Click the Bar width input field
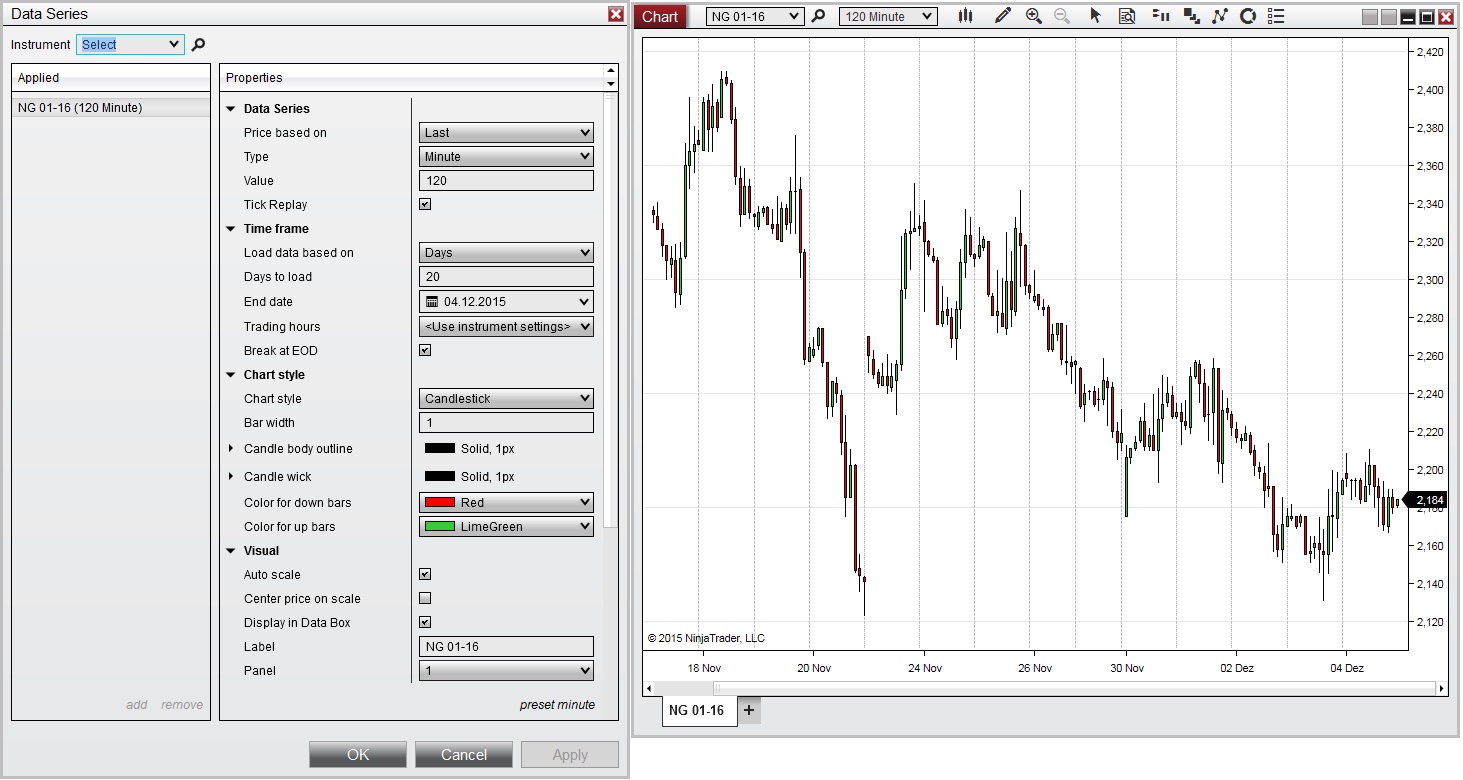Screen dimensions: 1463x780 pyautogui.click(x=506, y=423)
